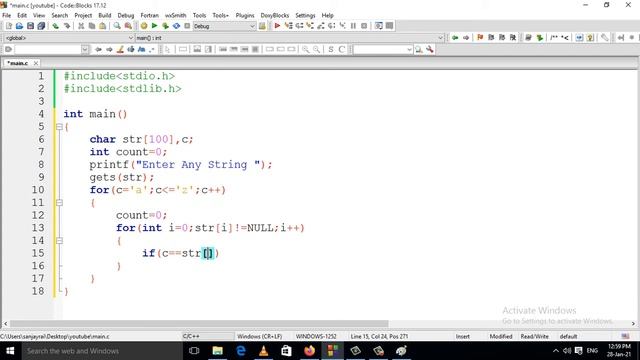The image size is (640, 360).
Task: Copy selection with the Copy icon
Action: [92, 26]
